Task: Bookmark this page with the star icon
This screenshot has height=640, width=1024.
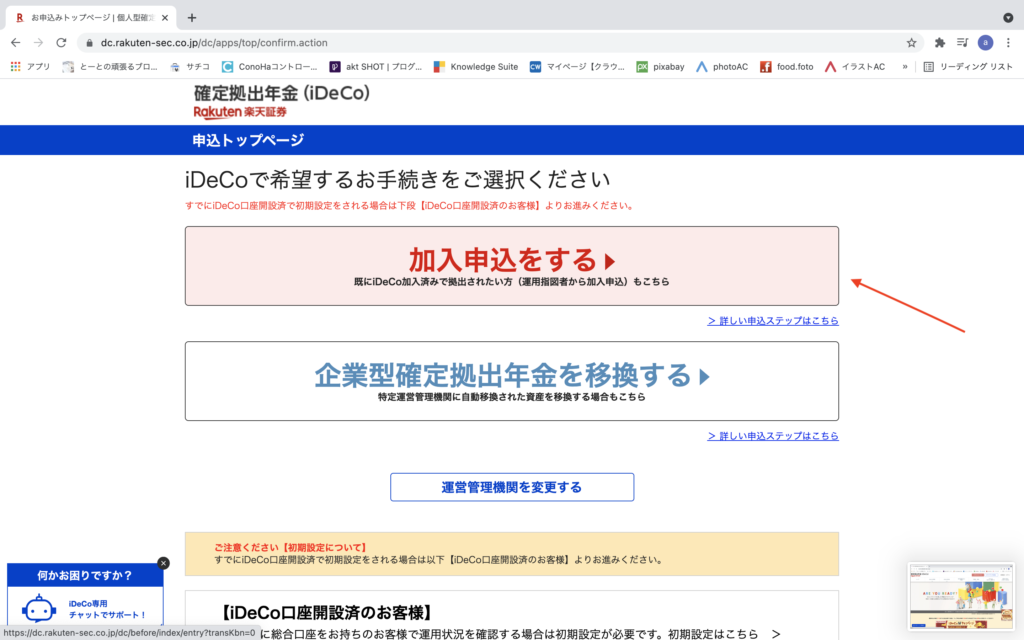Action: pyautogui.click(x=911, y=43)
